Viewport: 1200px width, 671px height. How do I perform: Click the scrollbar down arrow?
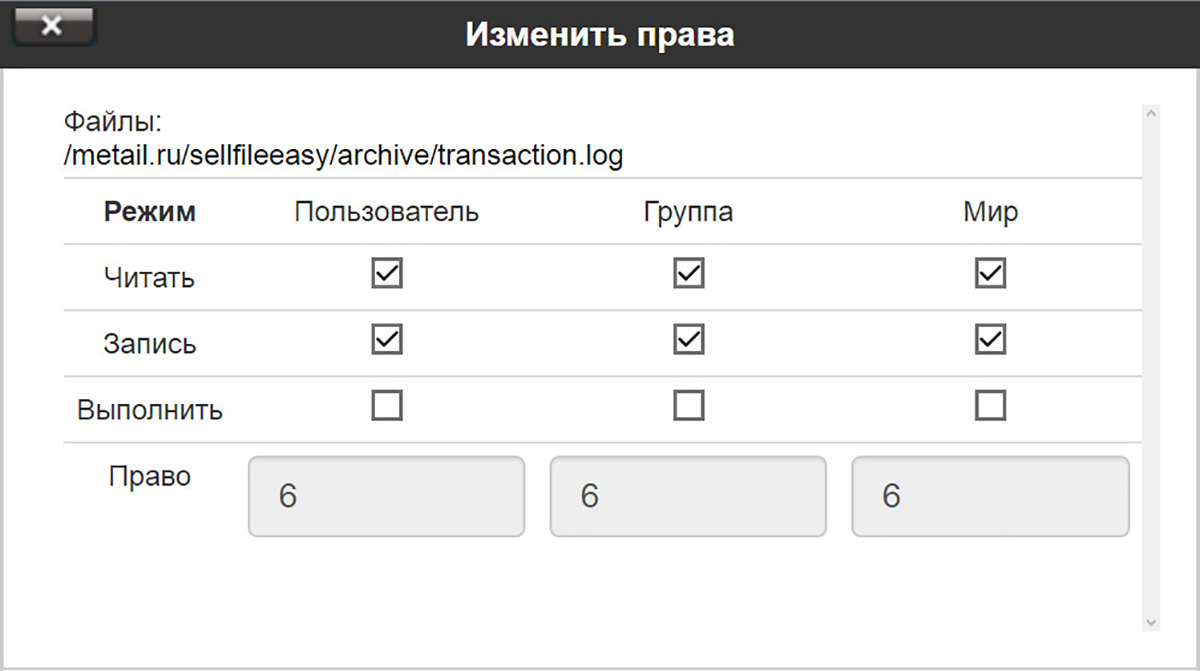1151,623
